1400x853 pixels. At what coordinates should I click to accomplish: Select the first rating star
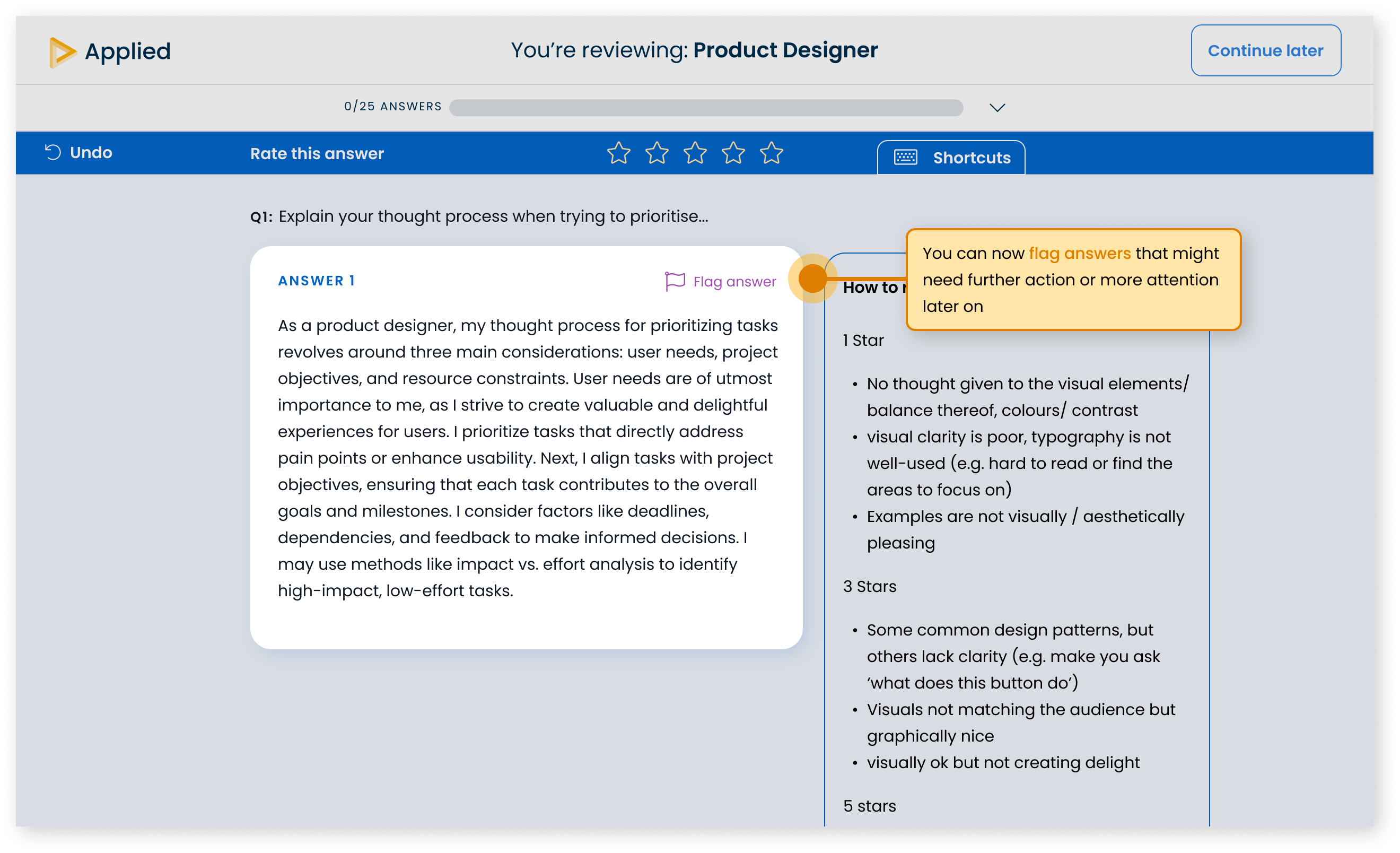pyautogui.click(x=618, y=153)
